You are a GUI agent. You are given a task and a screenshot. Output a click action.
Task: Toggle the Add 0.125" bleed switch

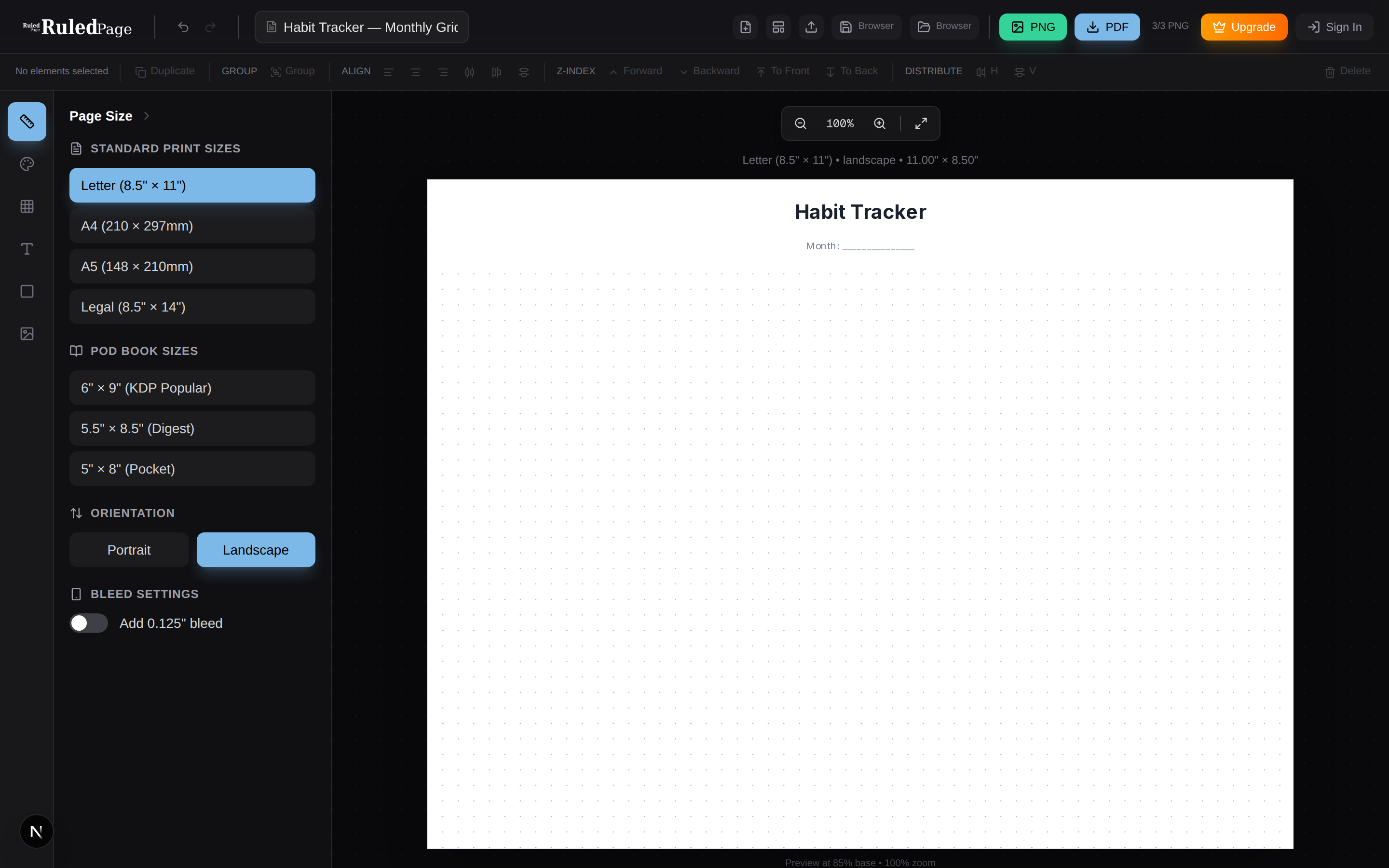tap(89, 623)
